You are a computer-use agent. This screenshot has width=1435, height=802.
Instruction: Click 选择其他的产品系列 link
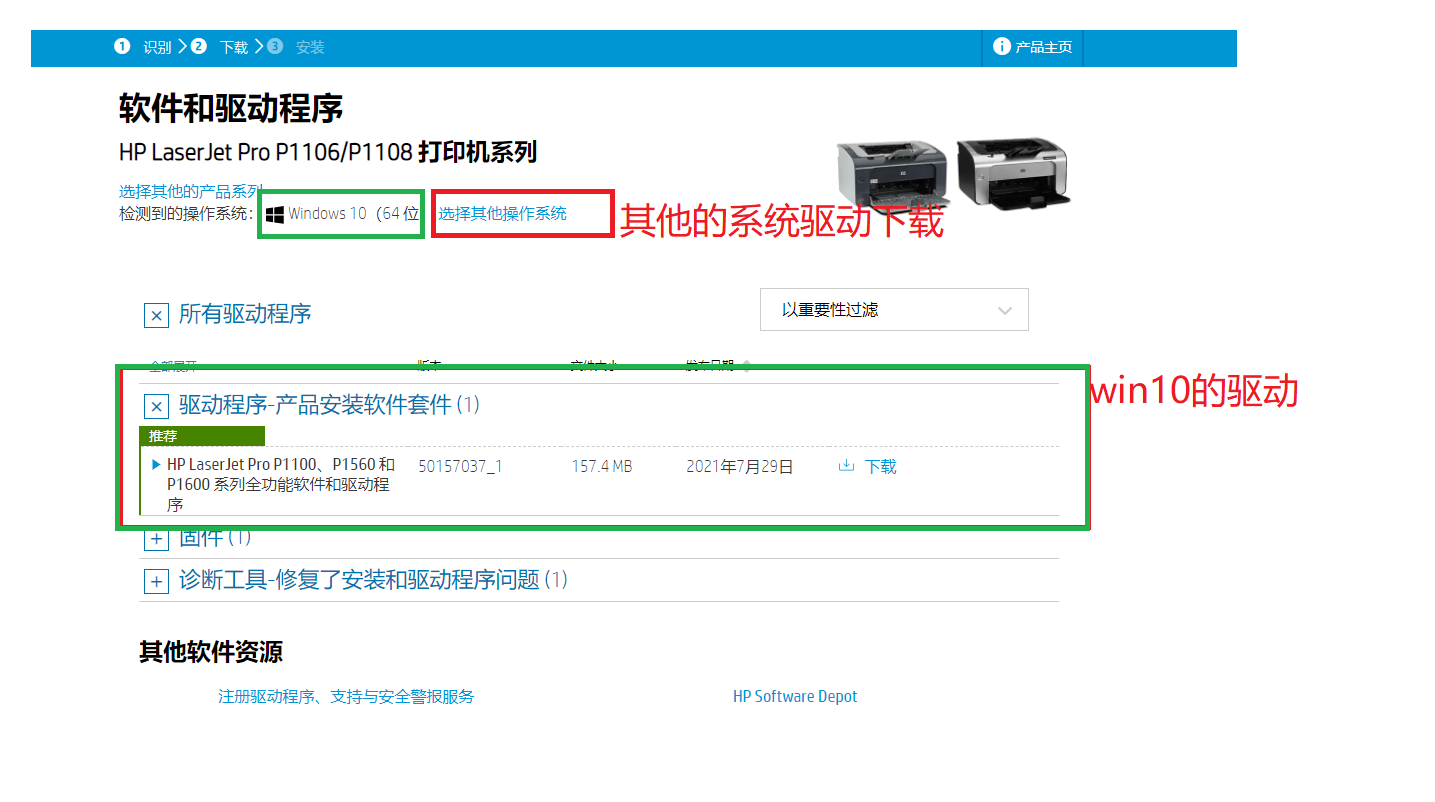tap(191, 191)
